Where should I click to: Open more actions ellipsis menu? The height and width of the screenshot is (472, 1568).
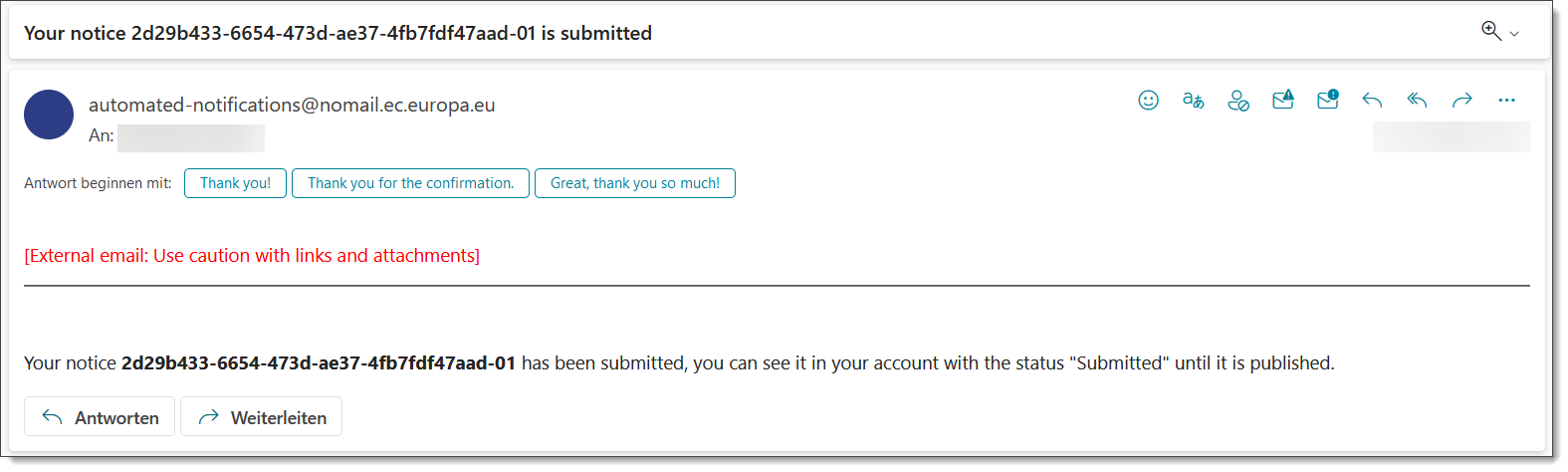[x=1506, y=100]
